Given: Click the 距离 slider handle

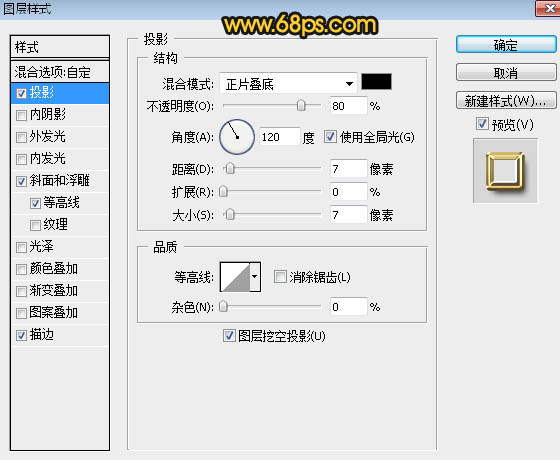Looking at the screenshot, I should 230,168.
